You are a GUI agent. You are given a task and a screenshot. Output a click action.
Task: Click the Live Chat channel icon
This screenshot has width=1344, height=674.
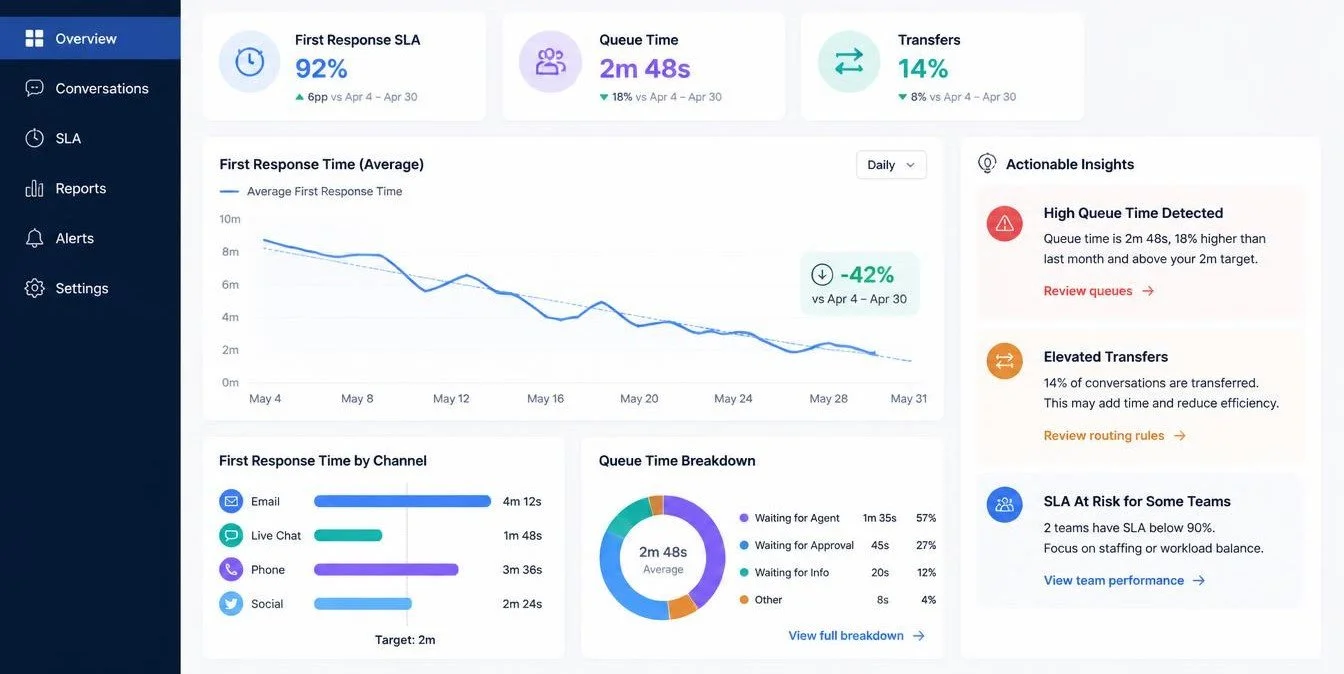pos(231,535)
